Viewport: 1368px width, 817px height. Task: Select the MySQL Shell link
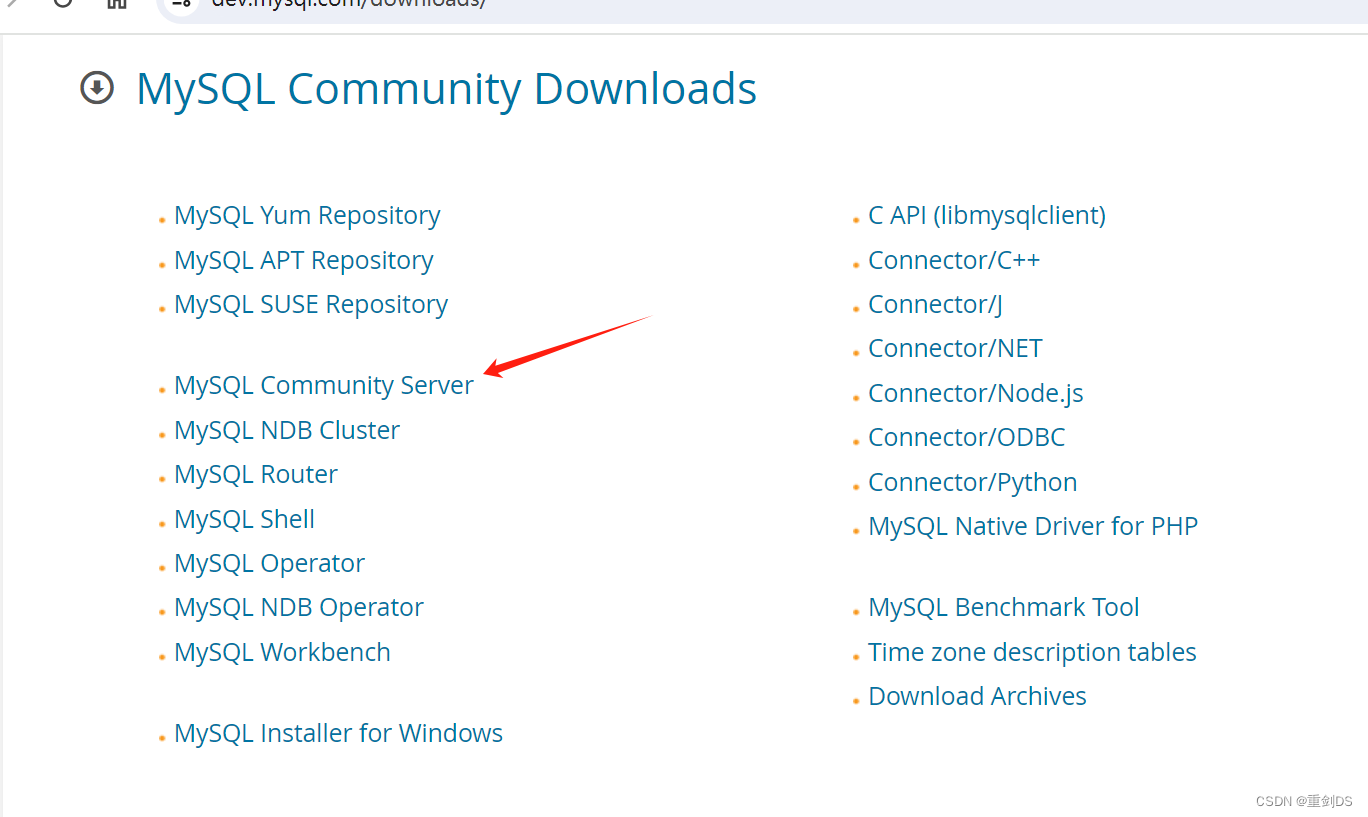[x=245, y=519]
